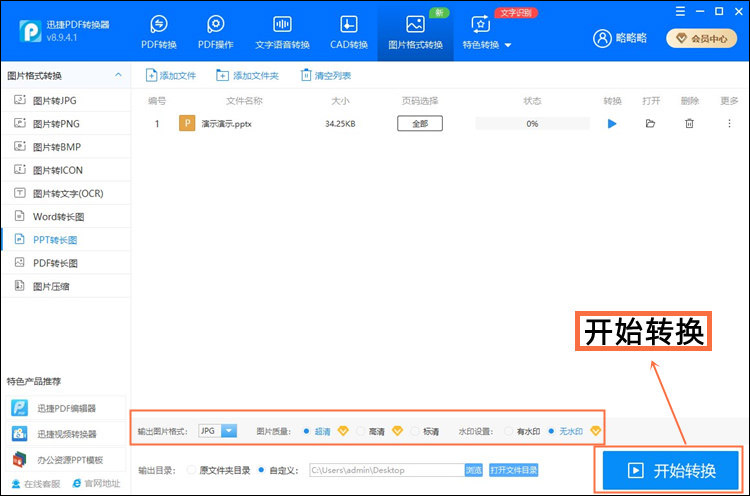Click the 打开文件目录 button
750x496 pixels.
point(513,470)
